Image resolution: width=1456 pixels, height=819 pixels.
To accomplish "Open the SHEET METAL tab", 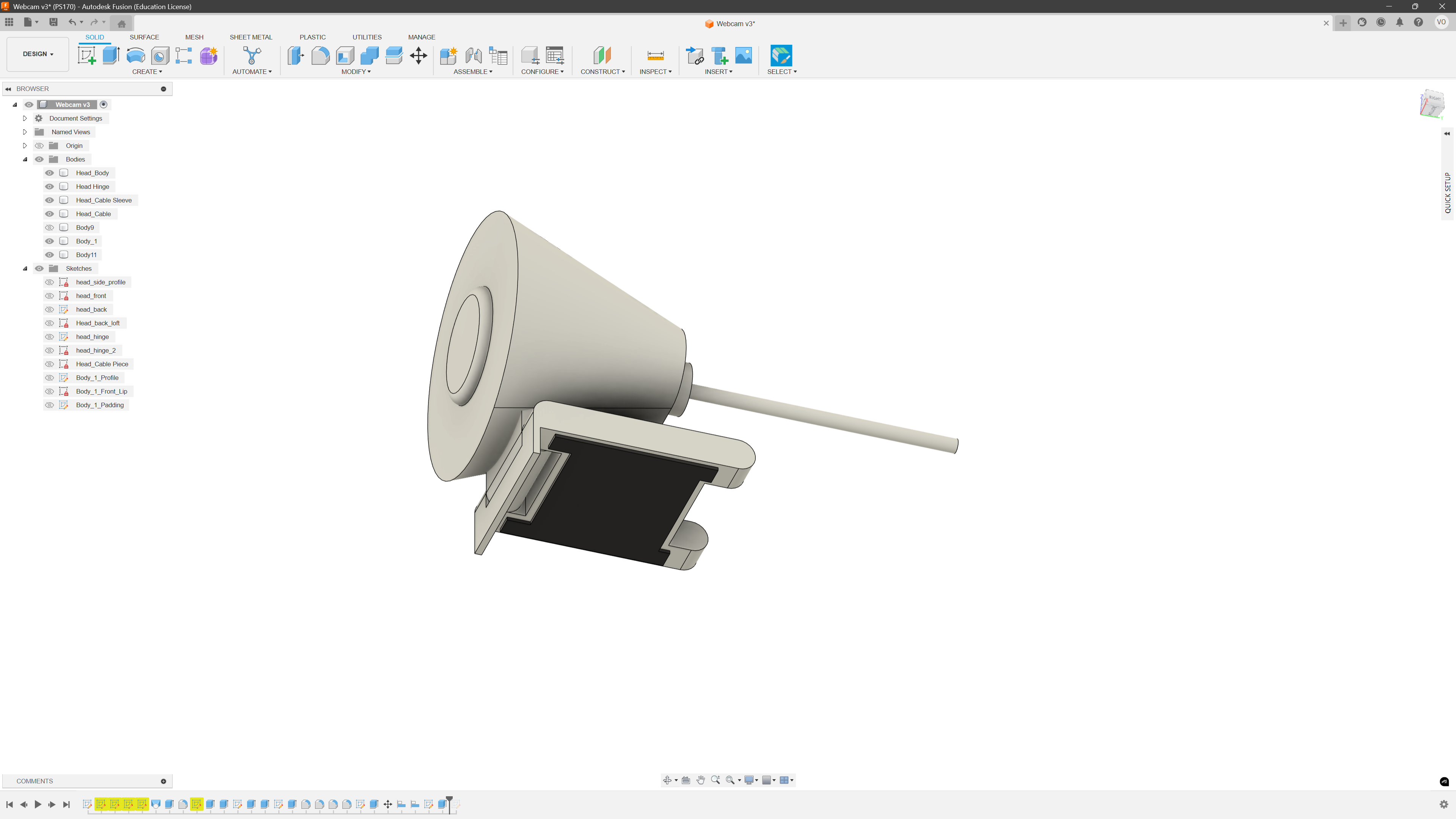I will [250, 37].
